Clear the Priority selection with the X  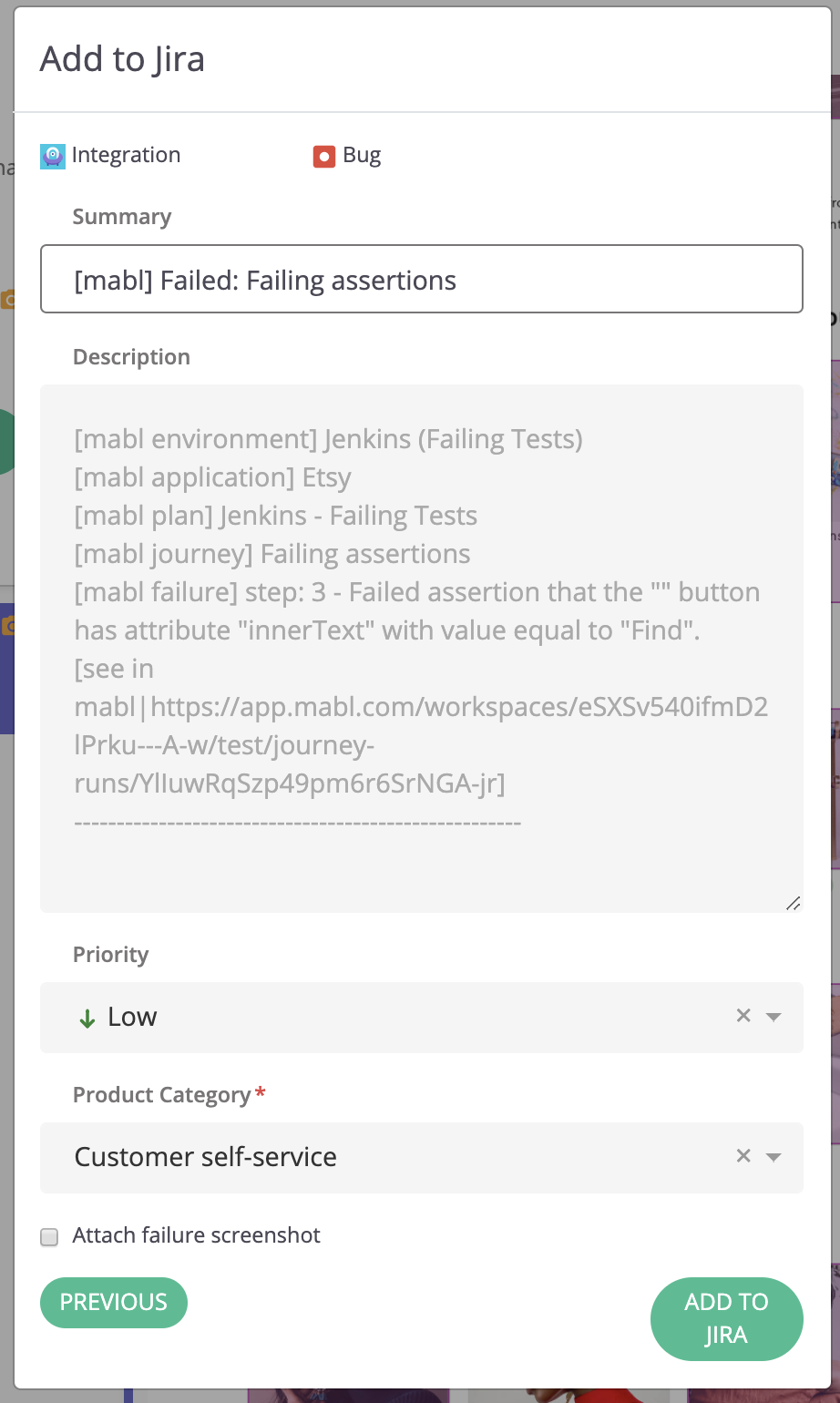[x=743, y=1016]
